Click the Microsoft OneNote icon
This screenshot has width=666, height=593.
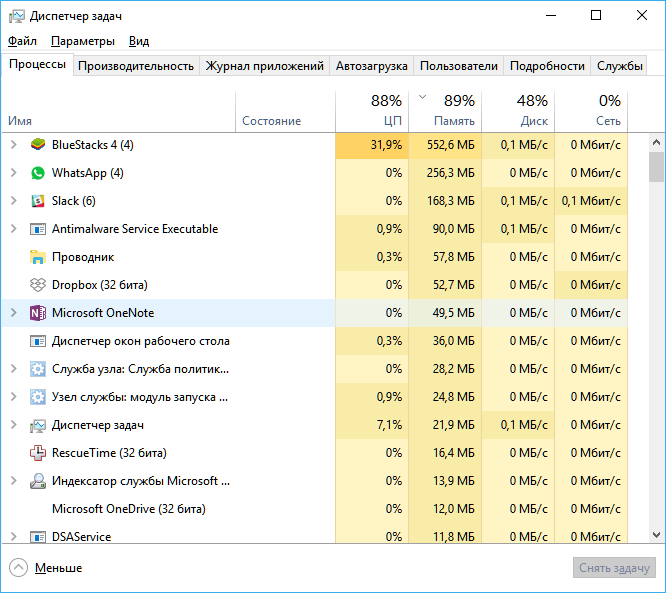[x=38, y=313]
